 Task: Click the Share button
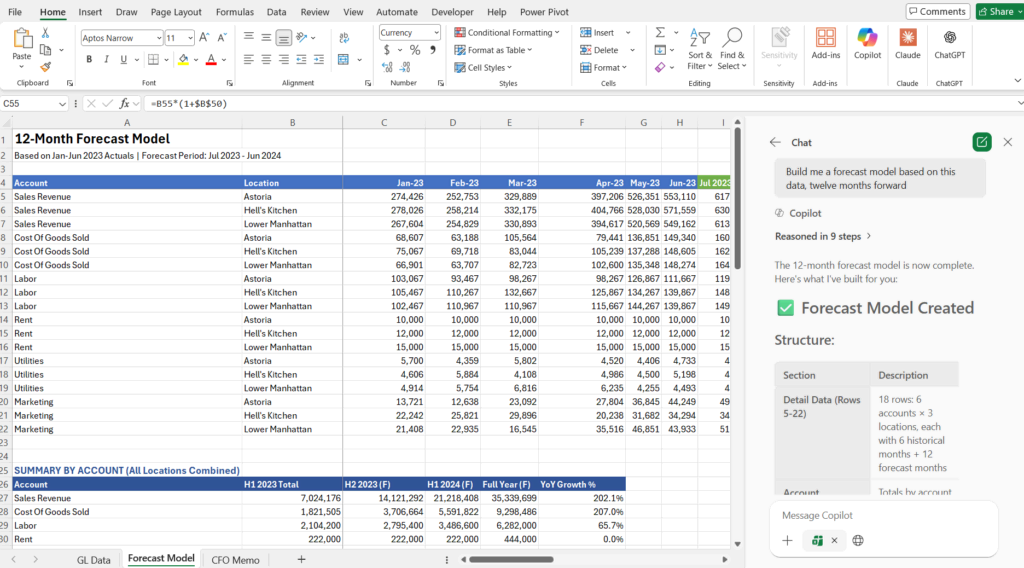coord(1000,11)
